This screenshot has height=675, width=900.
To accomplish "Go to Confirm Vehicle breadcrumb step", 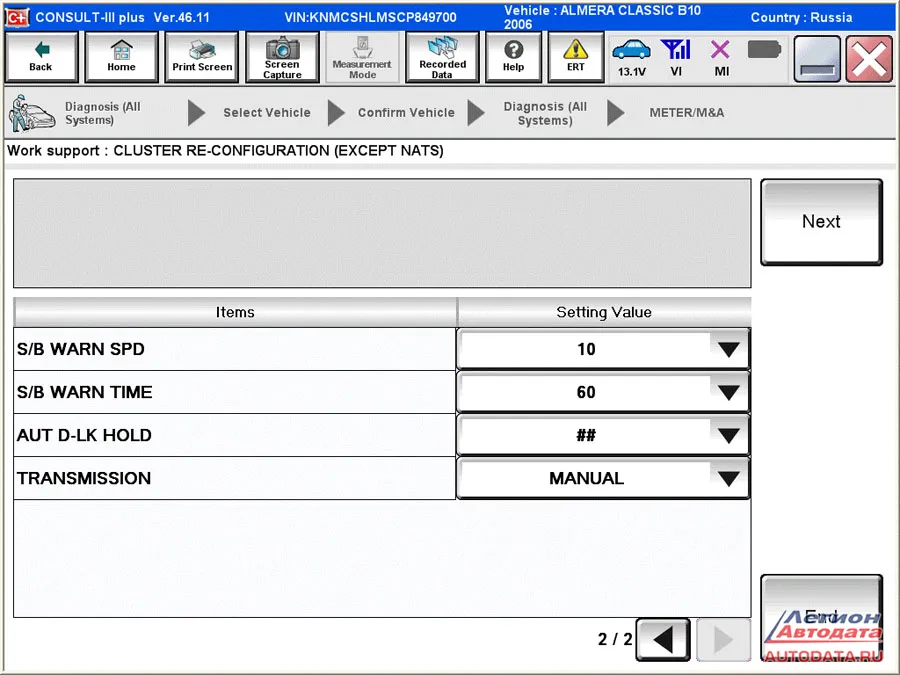I will (406, 112).
